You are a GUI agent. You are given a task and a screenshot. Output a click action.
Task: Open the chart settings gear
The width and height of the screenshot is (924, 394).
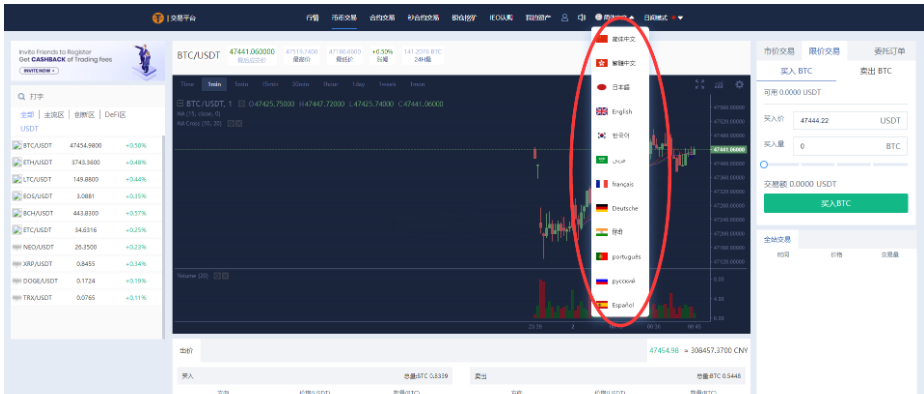coord(739,84)
